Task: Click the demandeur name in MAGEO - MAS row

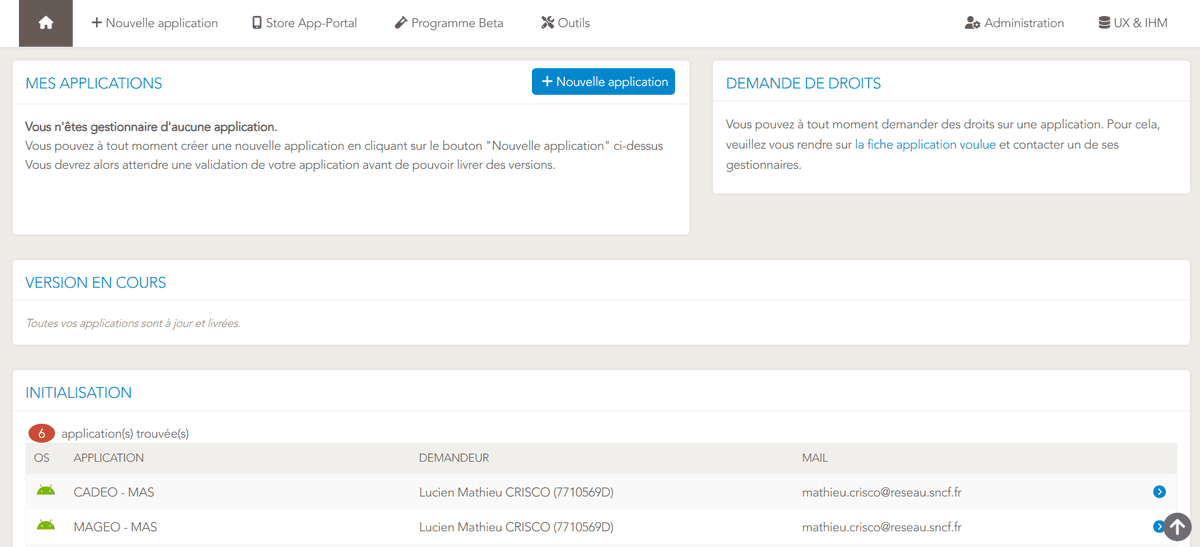Action: [516, 526]
